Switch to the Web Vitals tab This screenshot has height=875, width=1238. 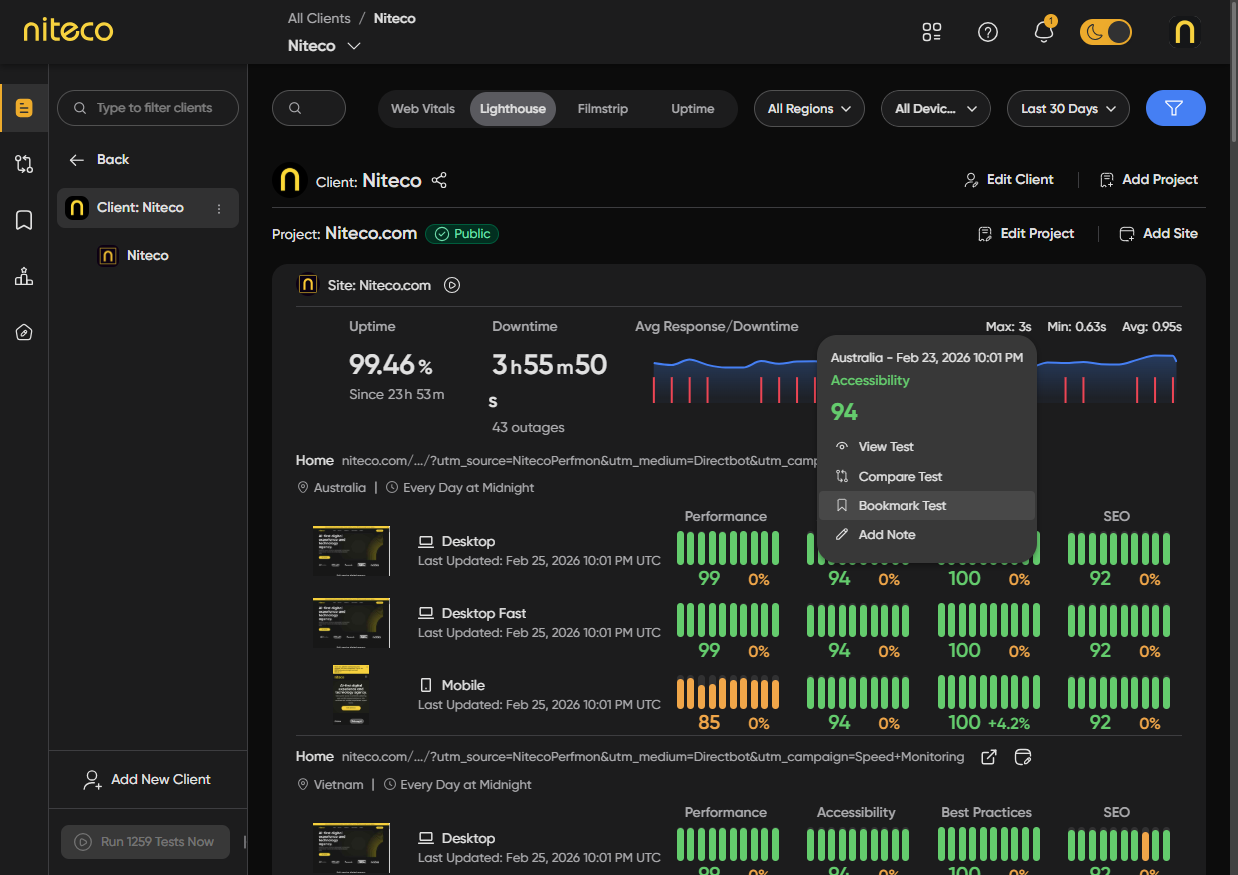click(x=422, y=108)
